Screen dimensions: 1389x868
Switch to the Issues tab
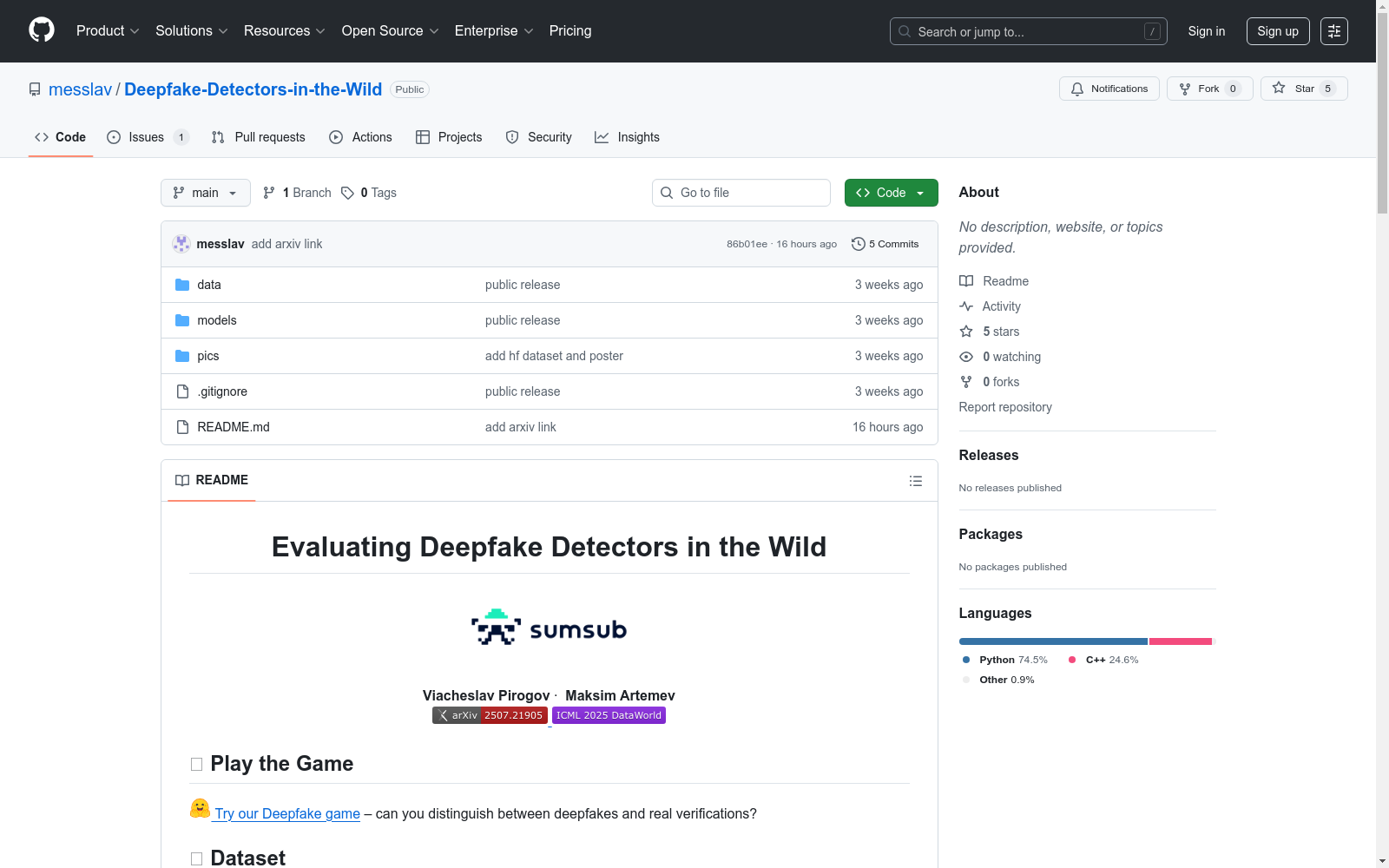148,137
